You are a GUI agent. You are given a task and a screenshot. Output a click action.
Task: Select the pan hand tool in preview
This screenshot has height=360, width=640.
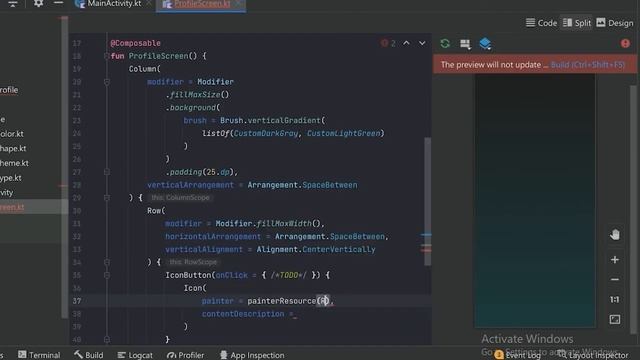pos(615,235)
